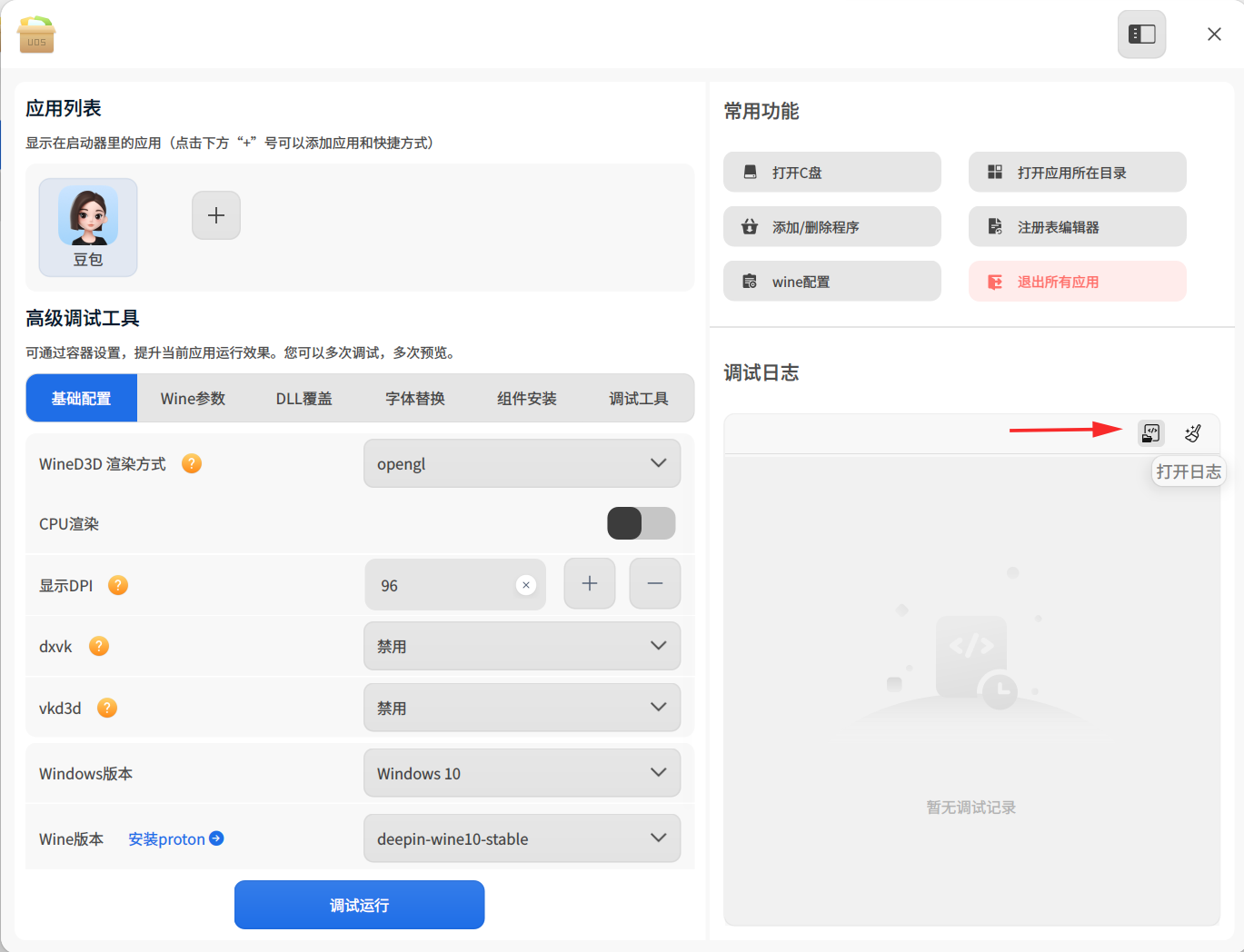Click the 添加/删除程序 basket icon

(750, 226)
